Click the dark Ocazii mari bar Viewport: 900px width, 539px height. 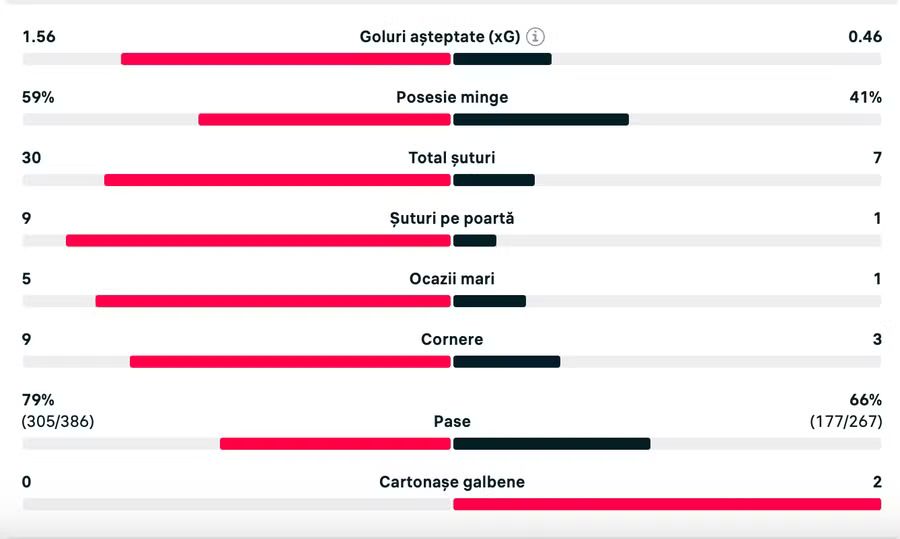[x=490, y=301]
